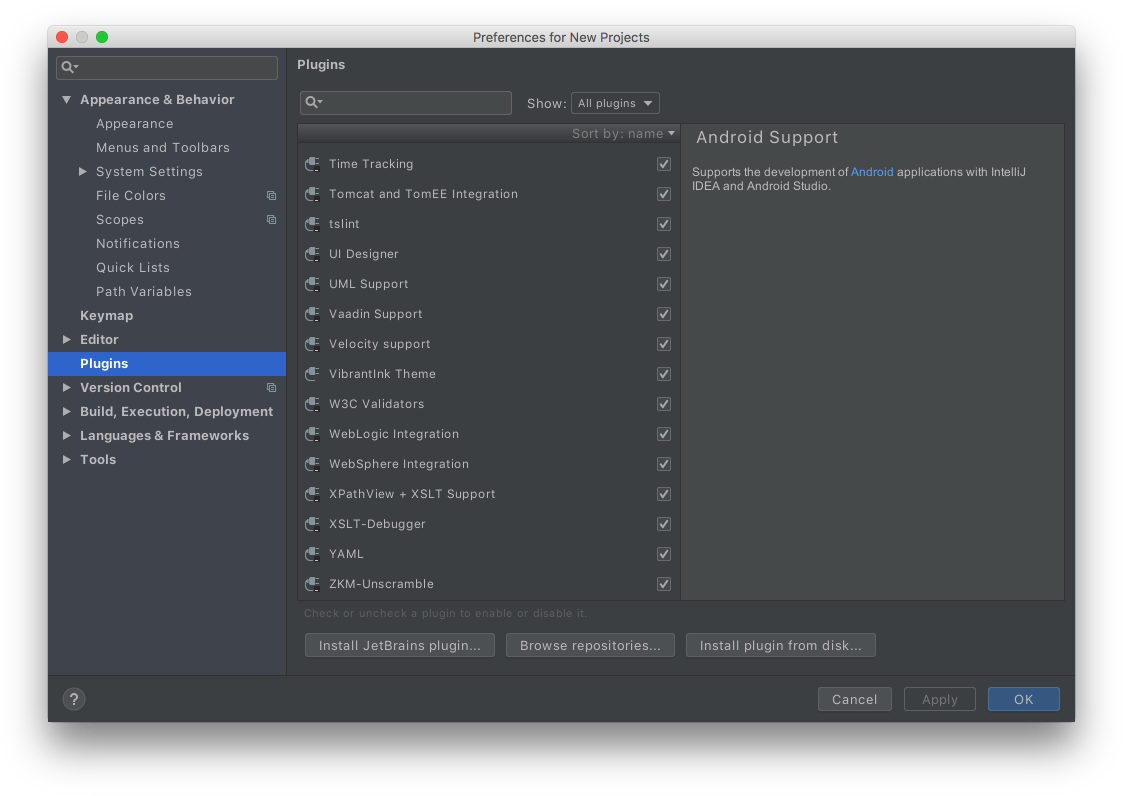Click the plugin icon next to UML Support
This screenshot has height=796, width=1123.
[312, 284]
